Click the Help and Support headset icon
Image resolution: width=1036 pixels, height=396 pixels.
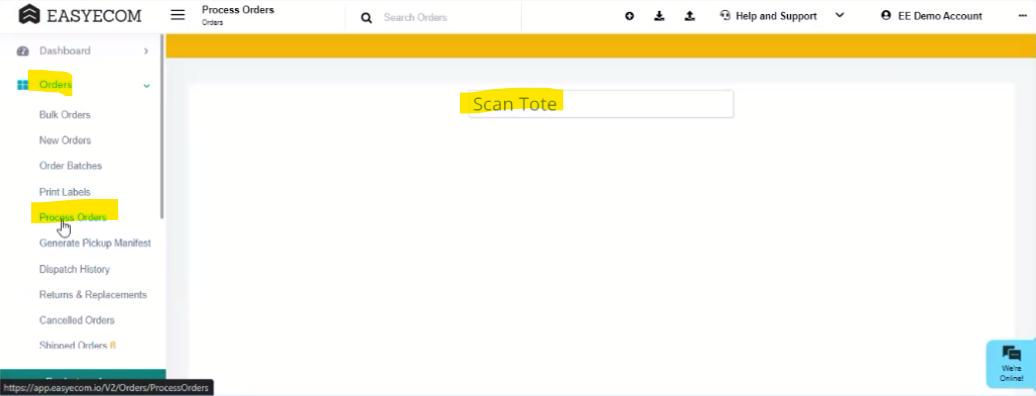click(x=725, y=16)
